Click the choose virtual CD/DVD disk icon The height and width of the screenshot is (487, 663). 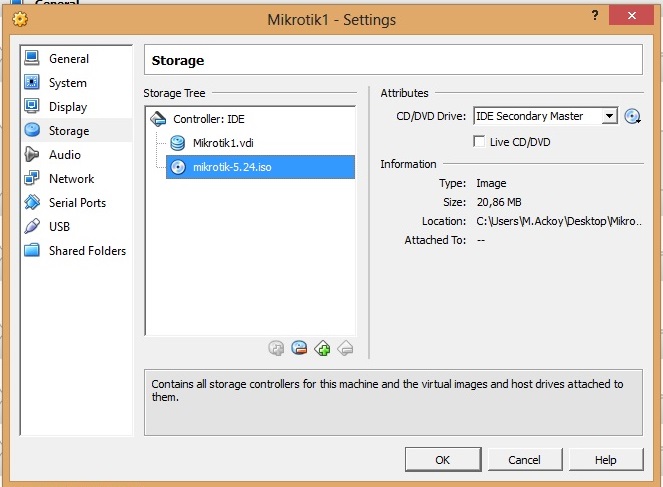click(x=632, y=116)
